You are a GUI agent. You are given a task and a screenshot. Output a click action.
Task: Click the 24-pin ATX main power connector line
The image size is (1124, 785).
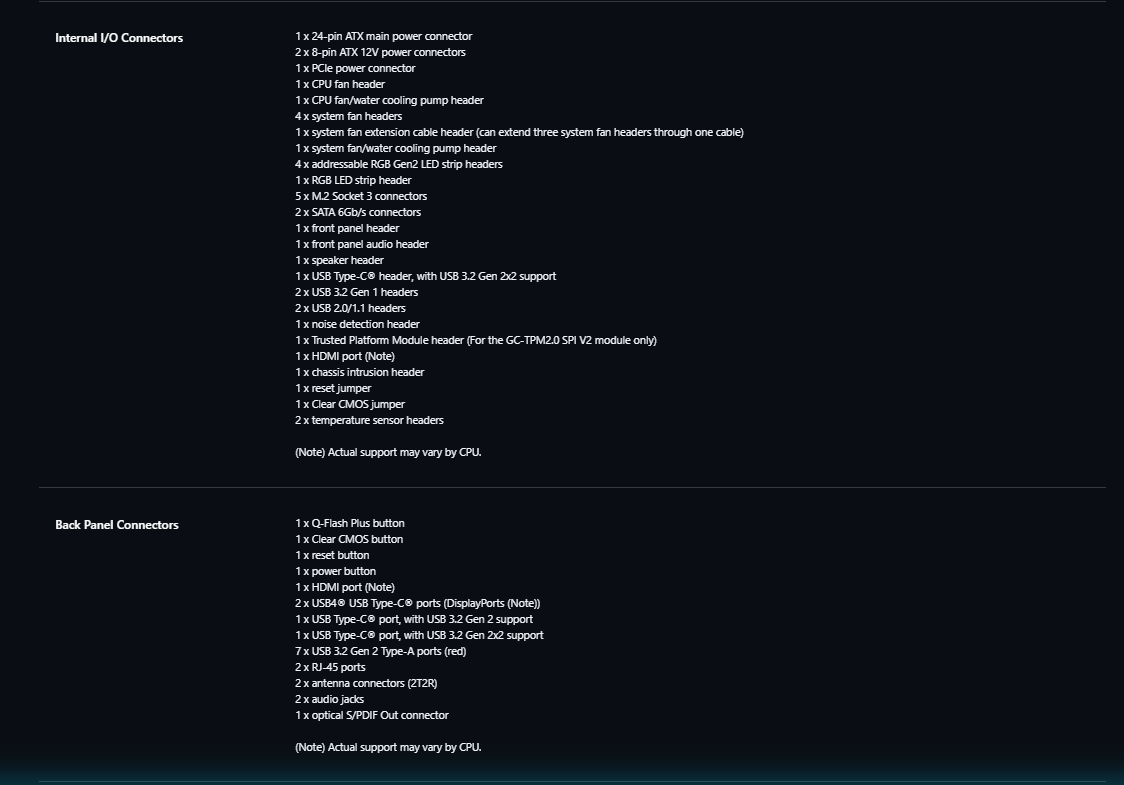coord(384,37)
